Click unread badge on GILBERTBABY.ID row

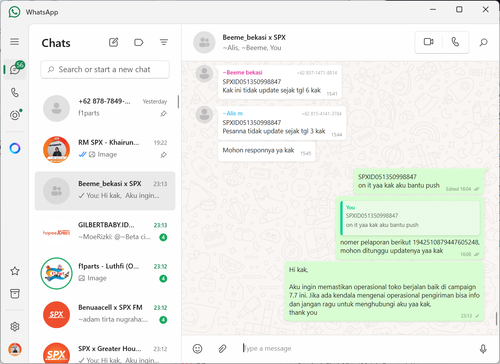coord(163,237)
